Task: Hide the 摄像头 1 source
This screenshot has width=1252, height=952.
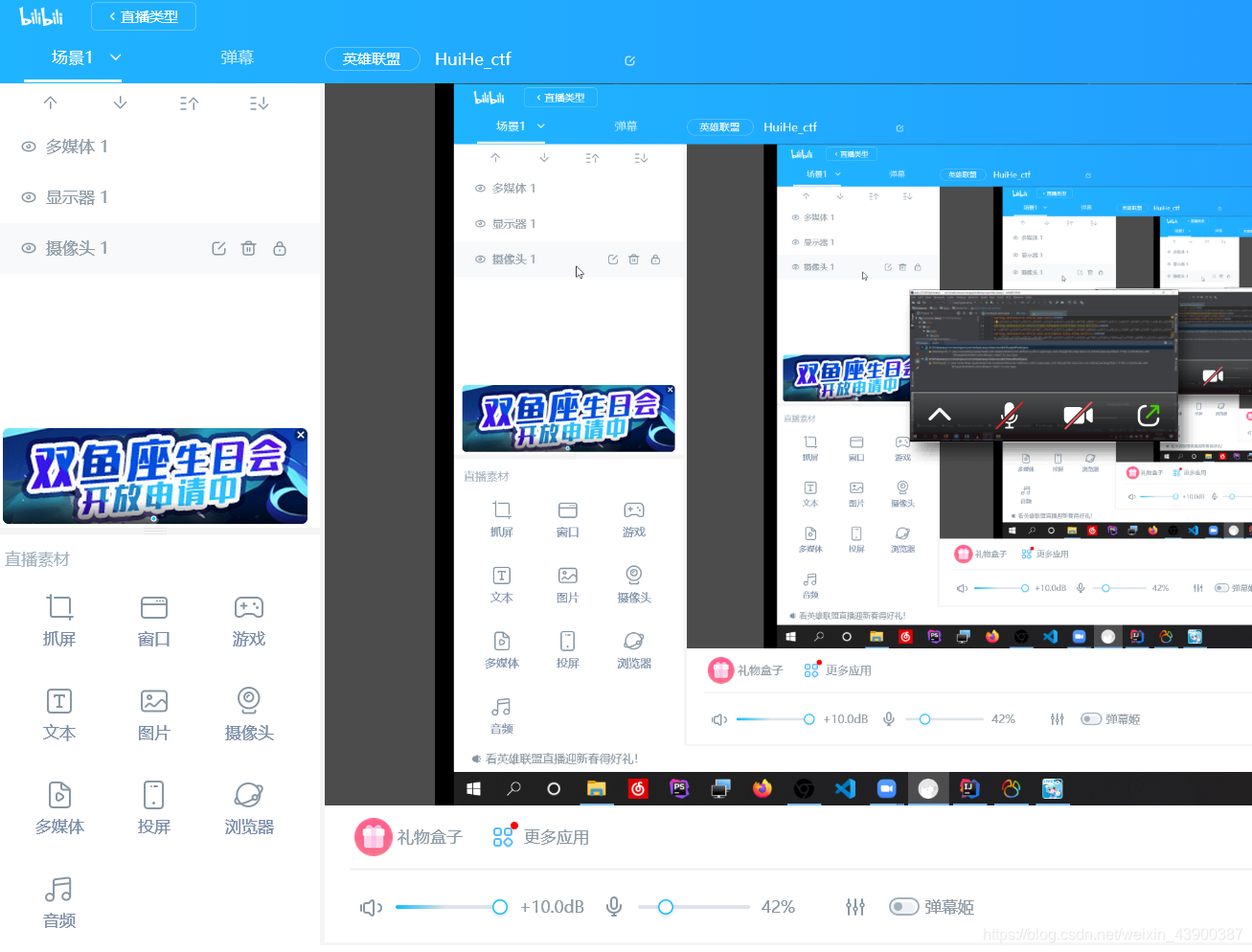Action: (28, 247)
